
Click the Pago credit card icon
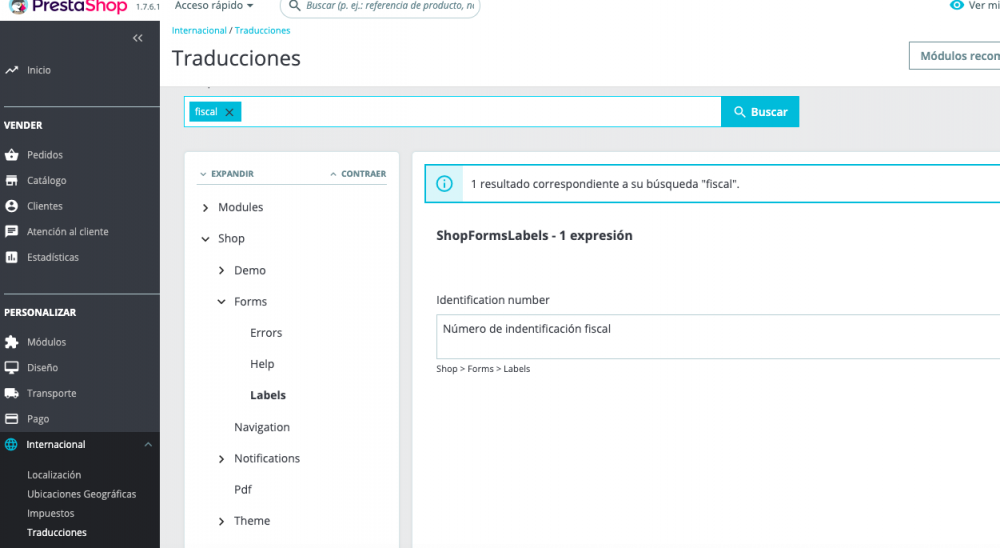tap(11, 419)
